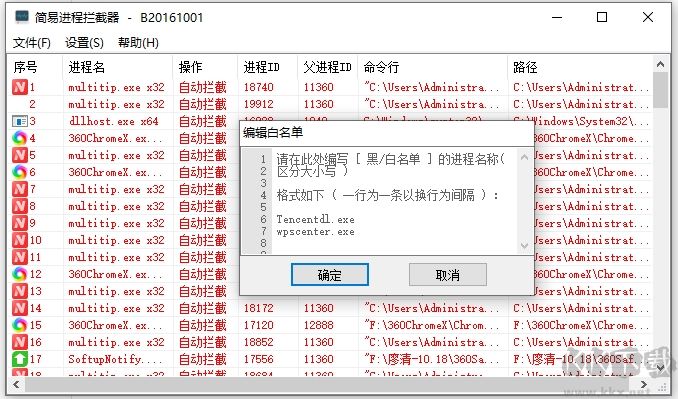This screenshot has width=678, height=399.
Task: Click the main list's vertical scrollbar down arrow
Action: pos(660,368)
